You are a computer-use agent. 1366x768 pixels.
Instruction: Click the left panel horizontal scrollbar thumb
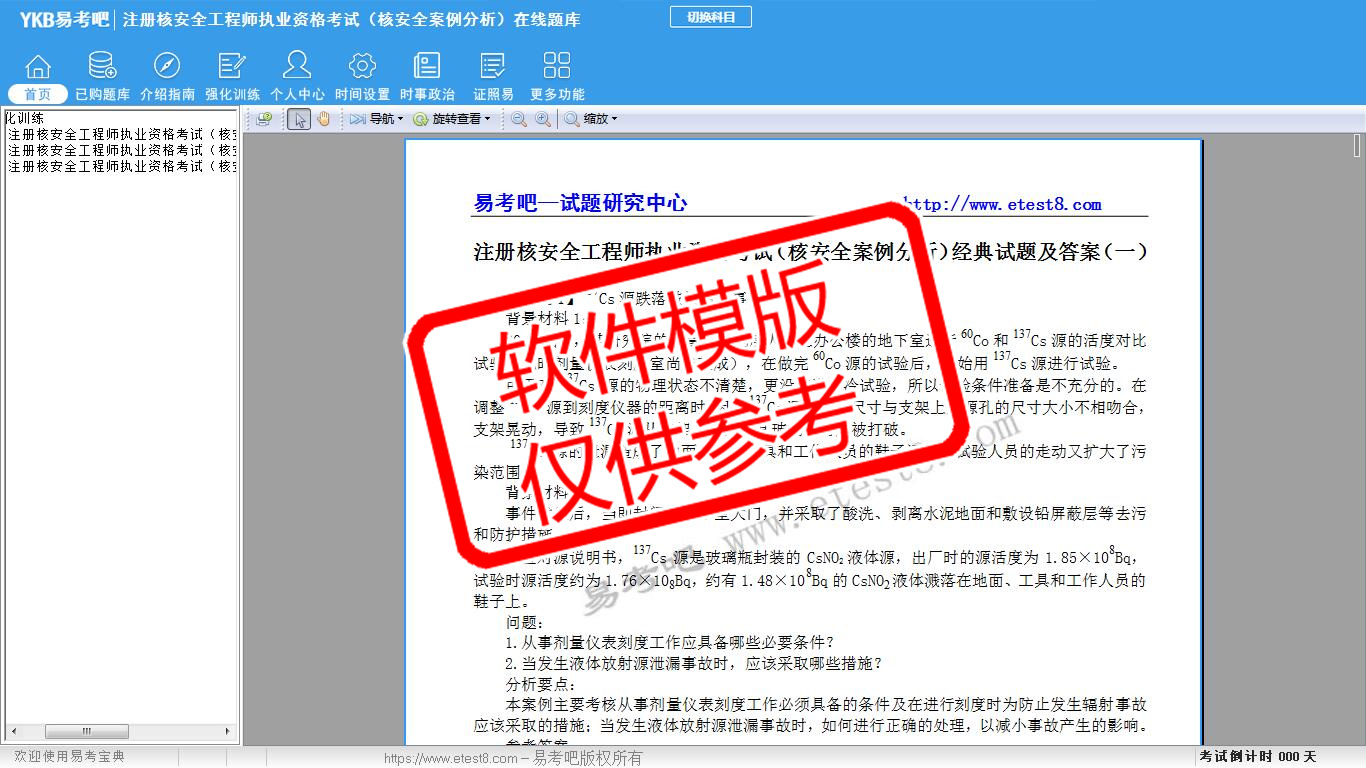point(87,732)
